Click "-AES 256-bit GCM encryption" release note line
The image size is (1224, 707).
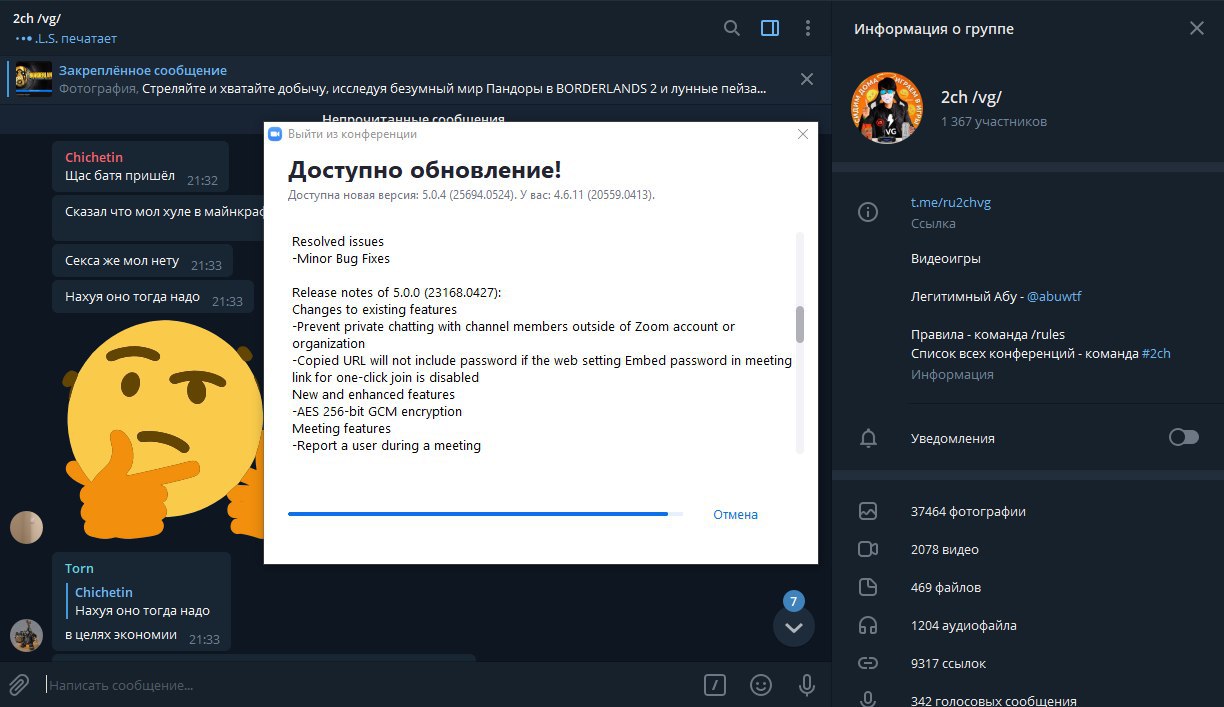(377, 411)
